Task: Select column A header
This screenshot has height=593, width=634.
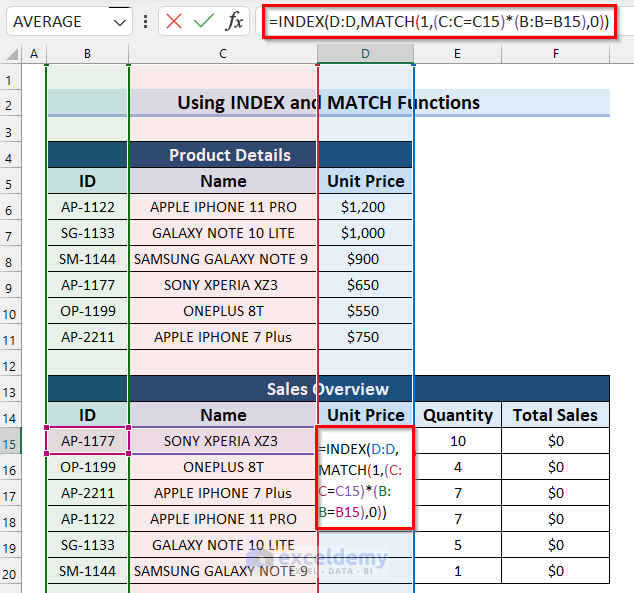Action: tap(34, 54)
